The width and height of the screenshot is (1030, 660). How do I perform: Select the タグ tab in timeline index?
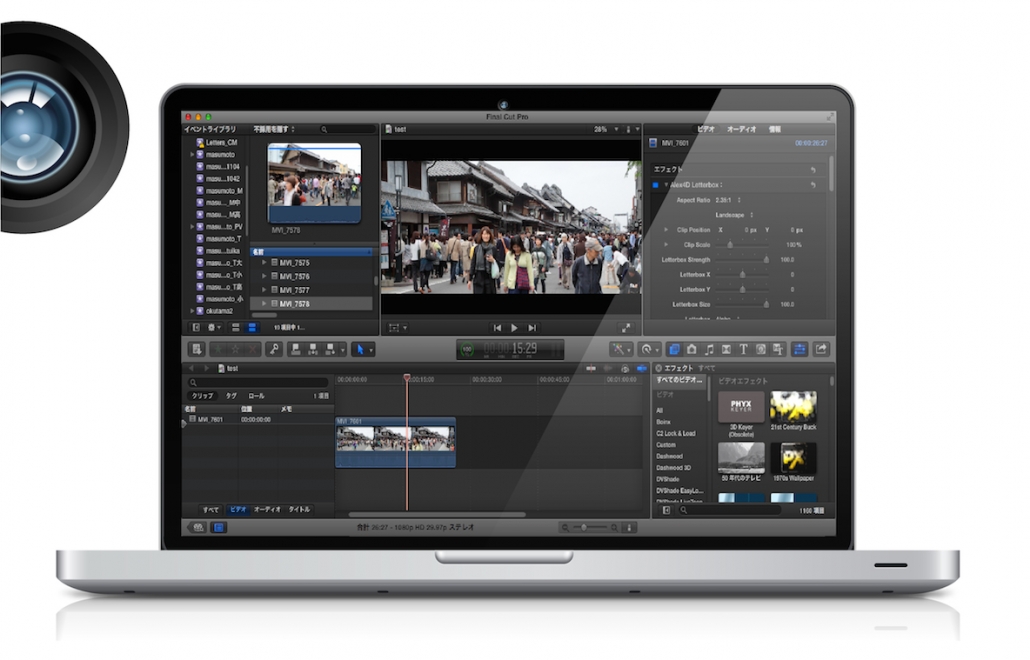[231, 396]
